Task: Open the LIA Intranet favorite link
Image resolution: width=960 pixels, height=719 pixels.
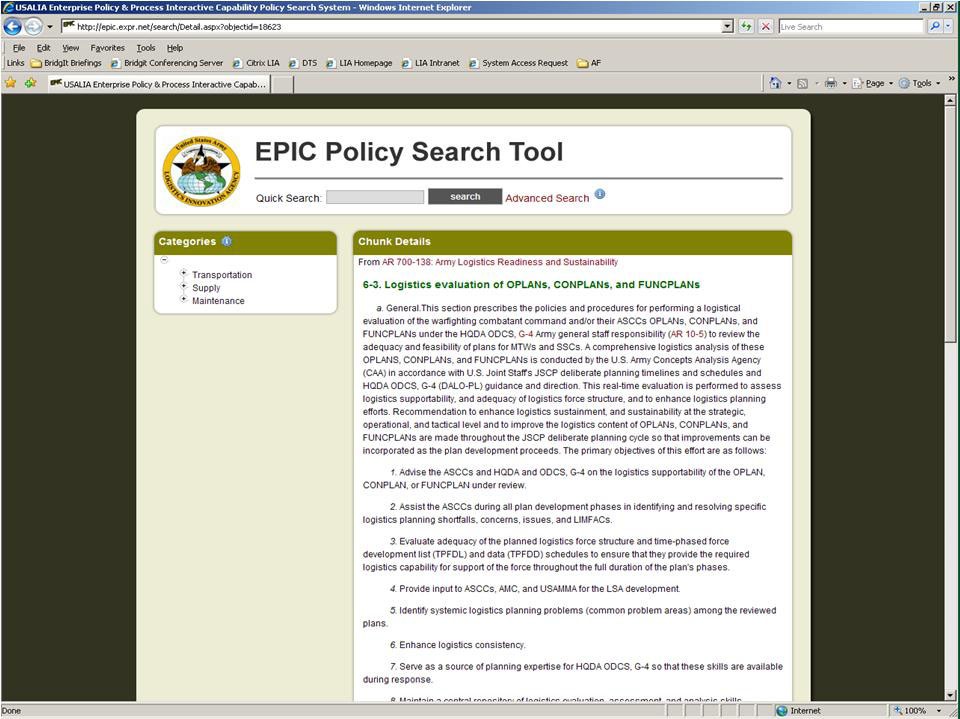Action: (x=430, y=63)
